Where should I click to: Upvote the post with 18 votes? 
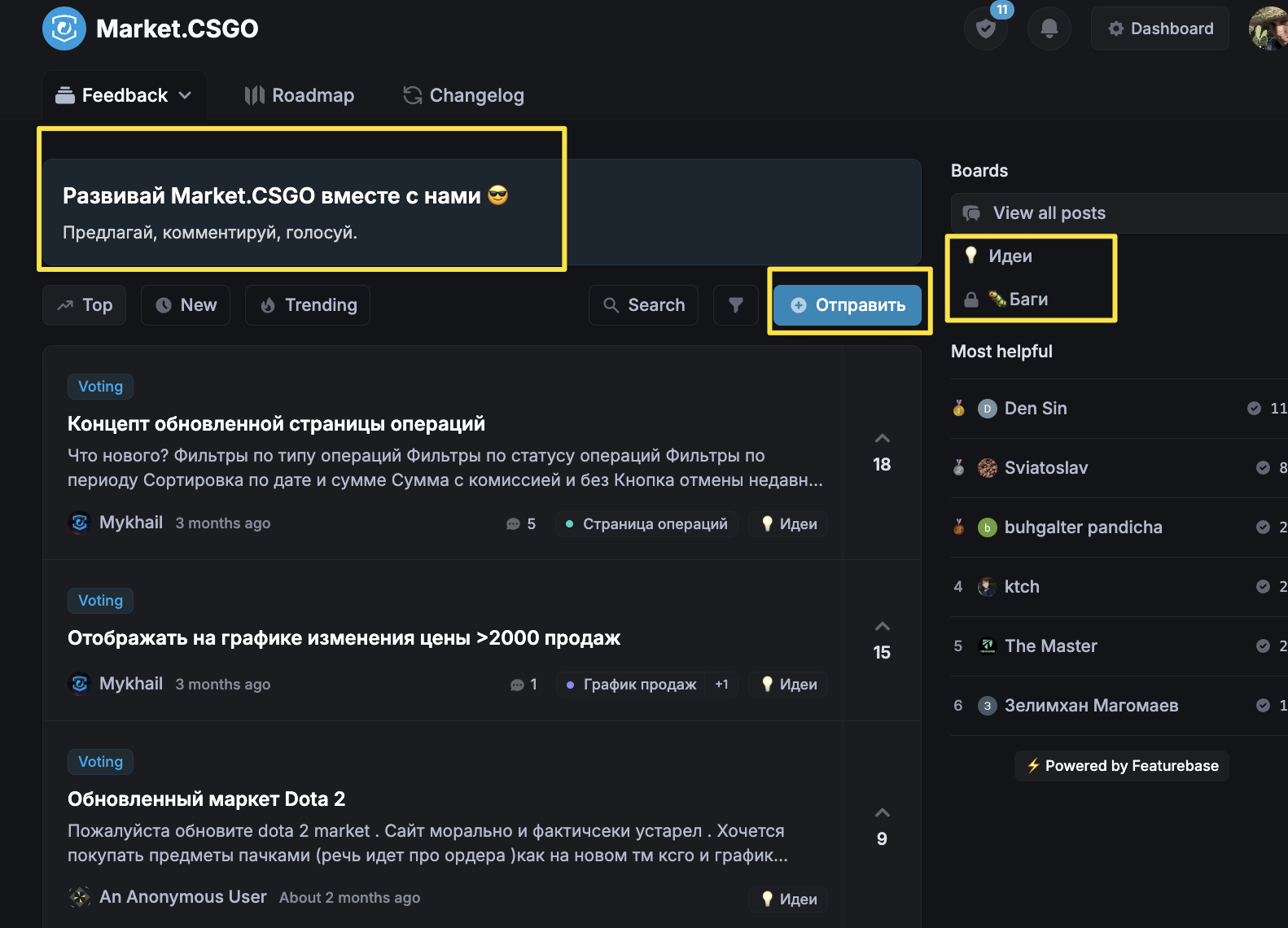tap(882, 439)
